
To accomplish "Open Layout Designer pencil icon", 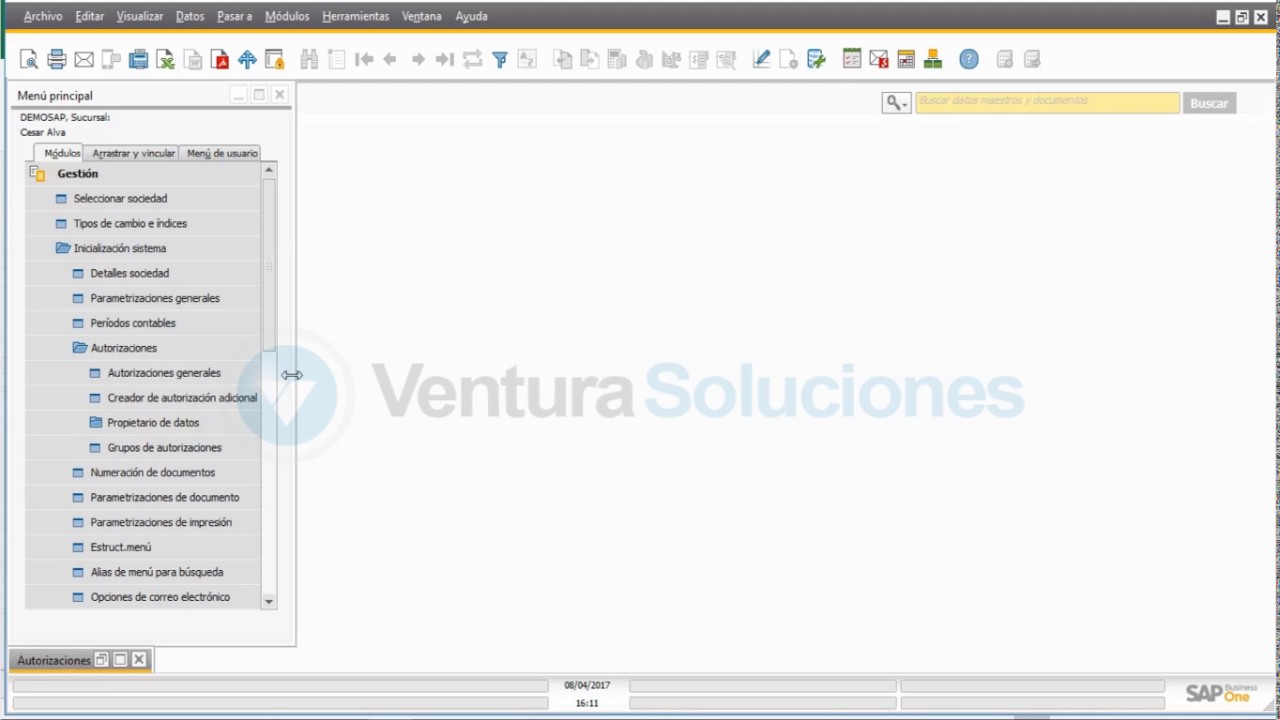I will point(761,60).
